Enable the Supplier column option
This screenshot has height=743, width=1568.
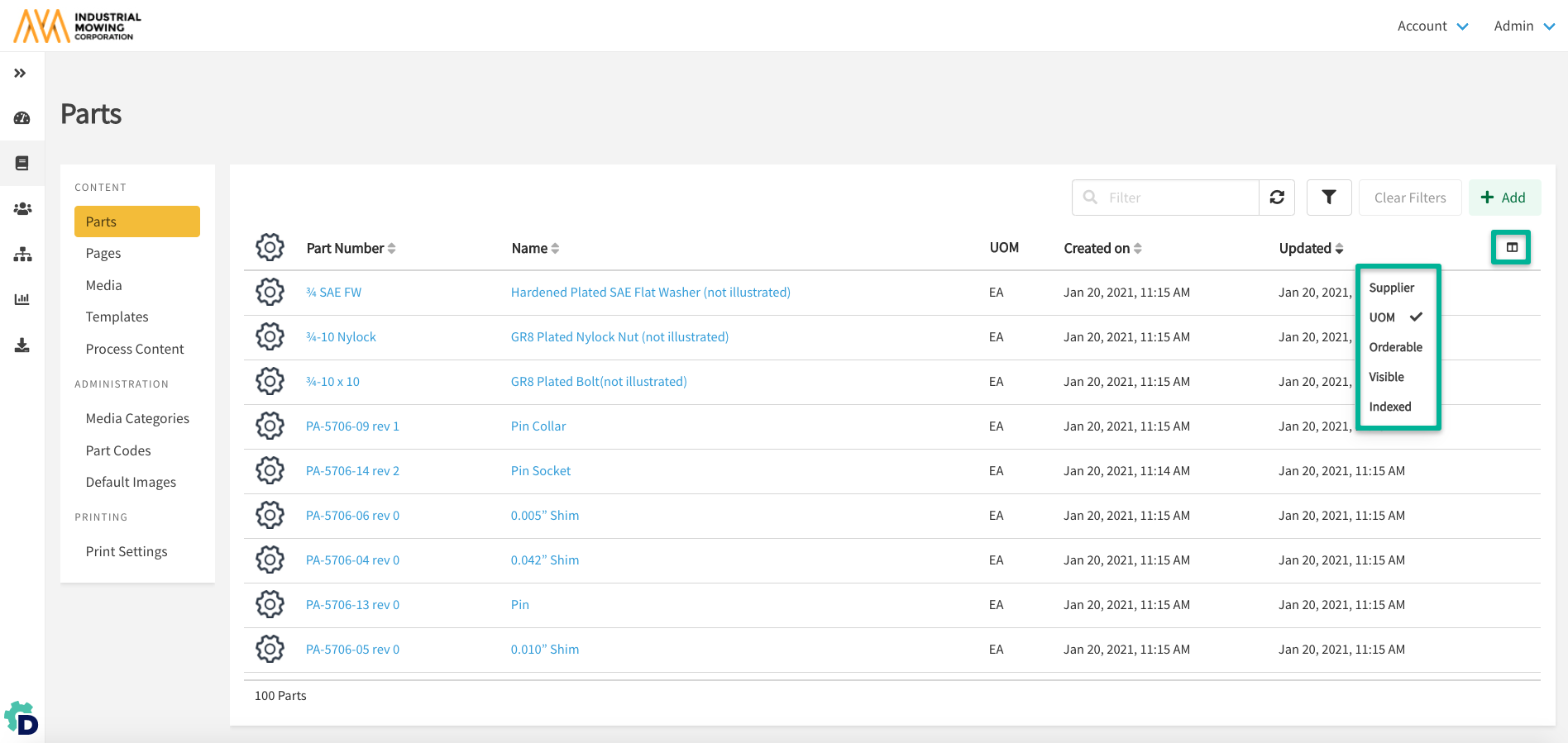click(x=1391, y=288)
